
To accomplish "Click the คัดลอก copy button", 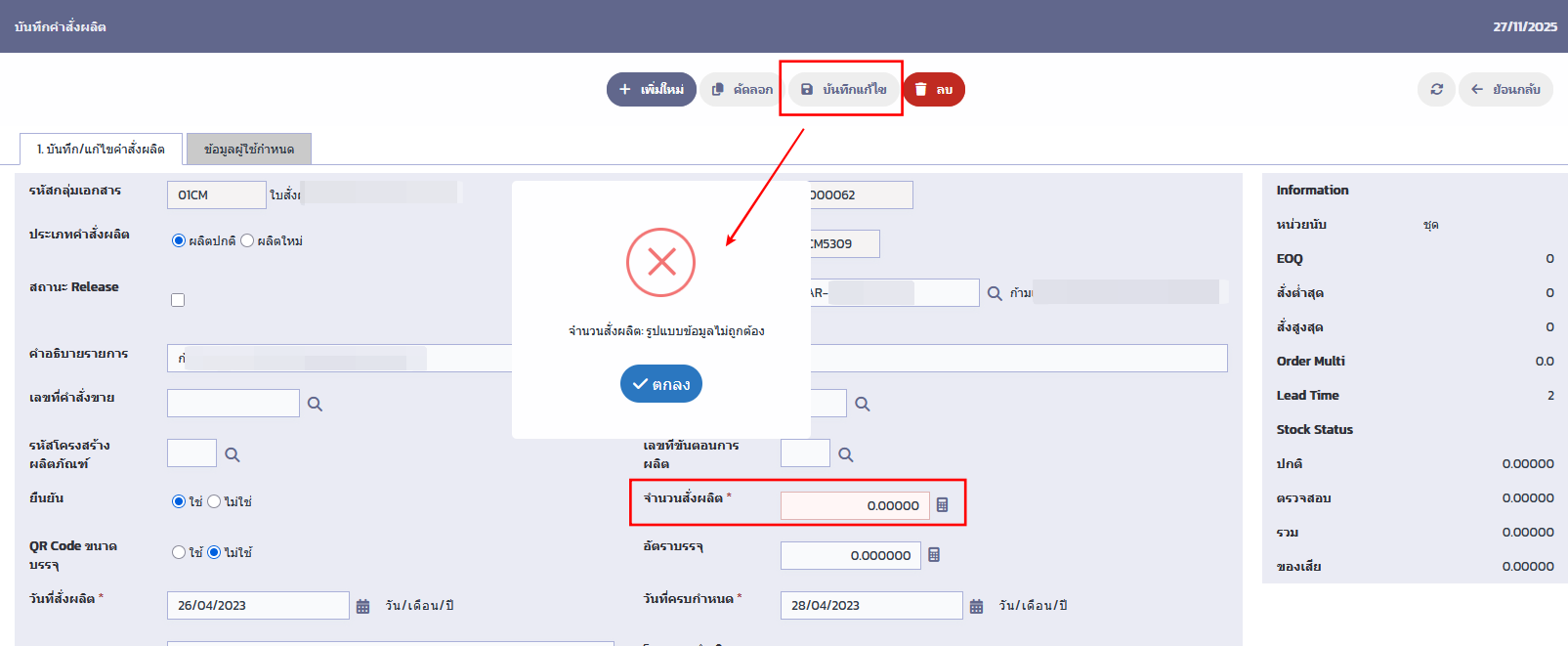I will pyautogui.click(x=742, y=89).
